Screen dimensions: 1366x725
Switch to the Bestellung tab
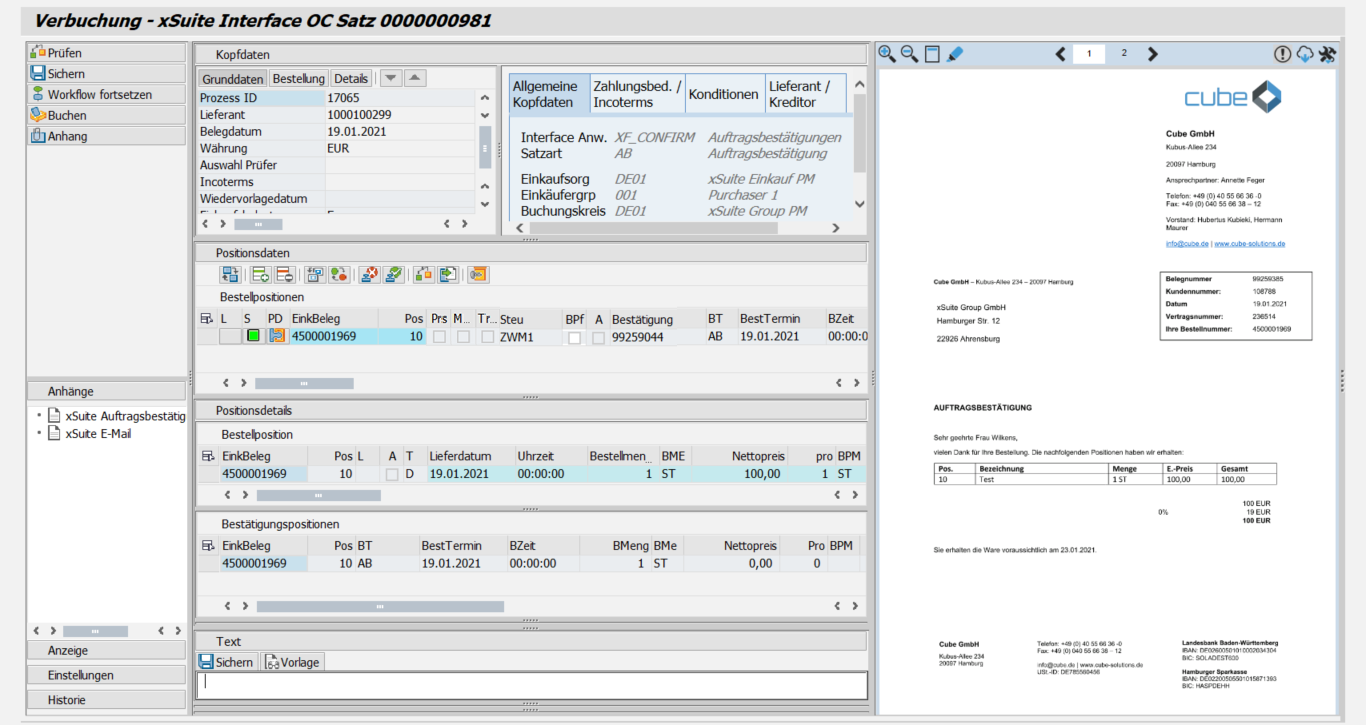point(298,79)
